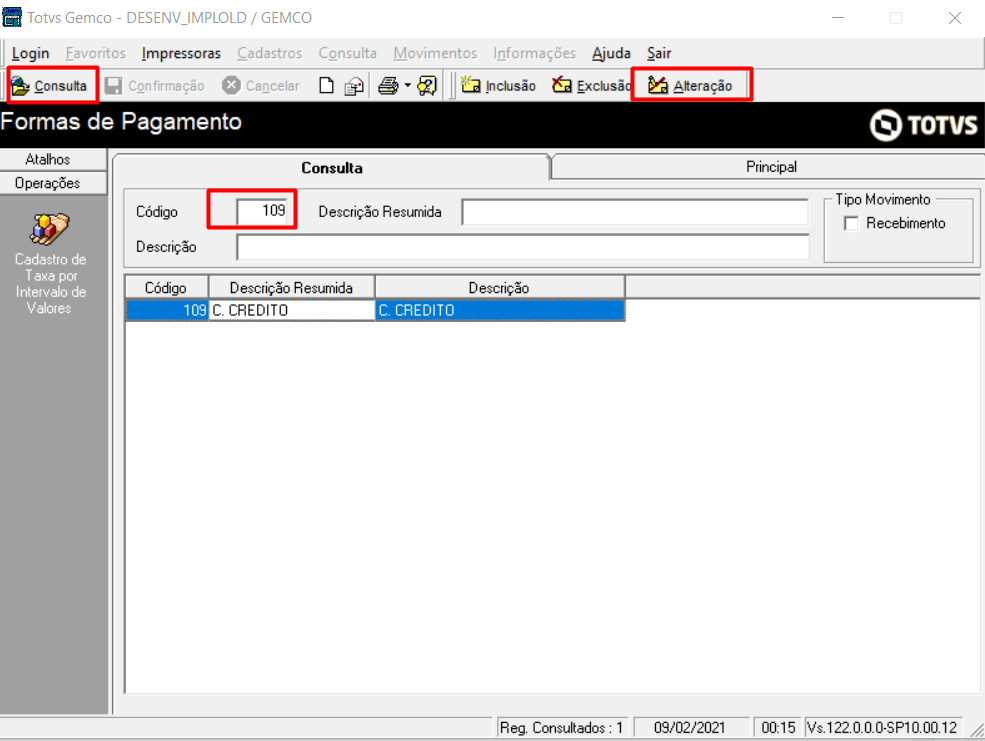985x741 pixels.
Task: Click the printer icon
Action: point(388,85)
